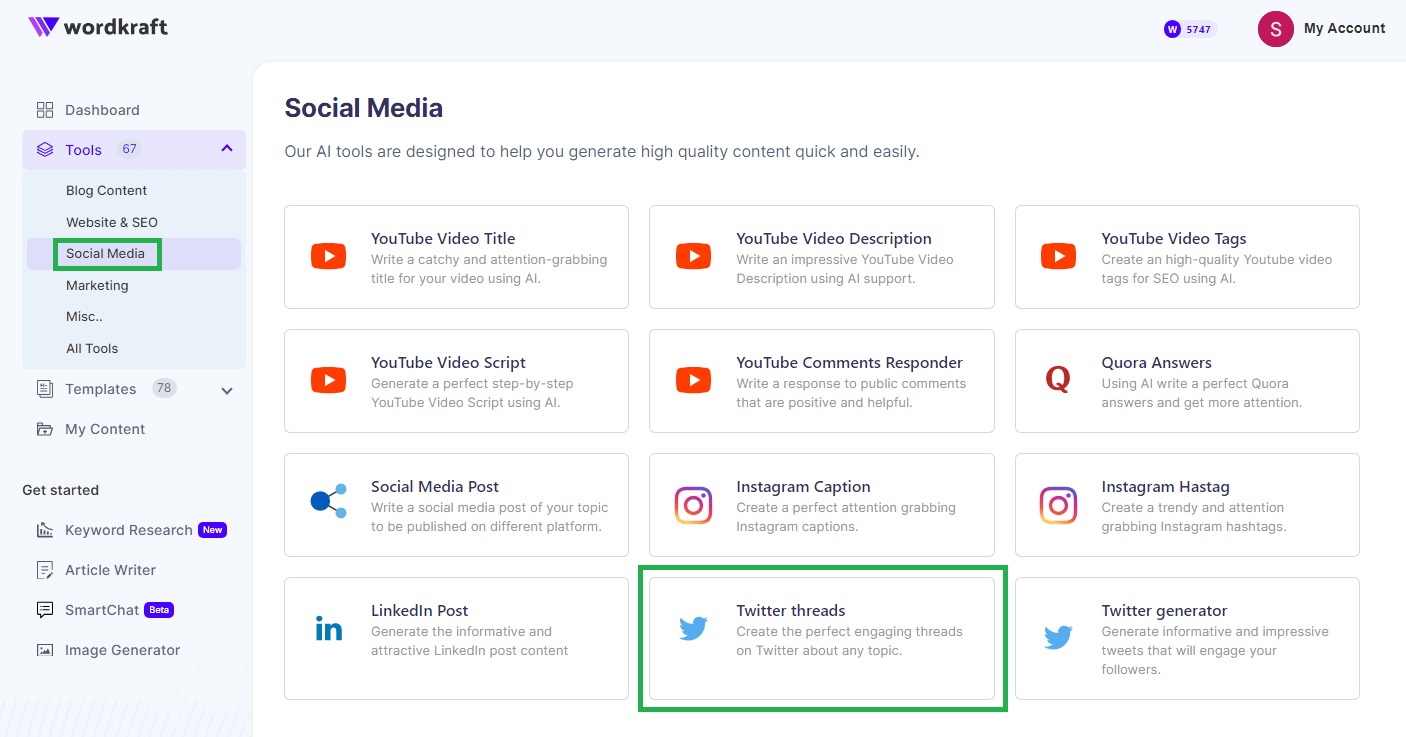Viewport: 1406px width, 737px height.
Task: Launch SmartChat from the sidebar
Action: pyautogui.click(x=108, y=610)
